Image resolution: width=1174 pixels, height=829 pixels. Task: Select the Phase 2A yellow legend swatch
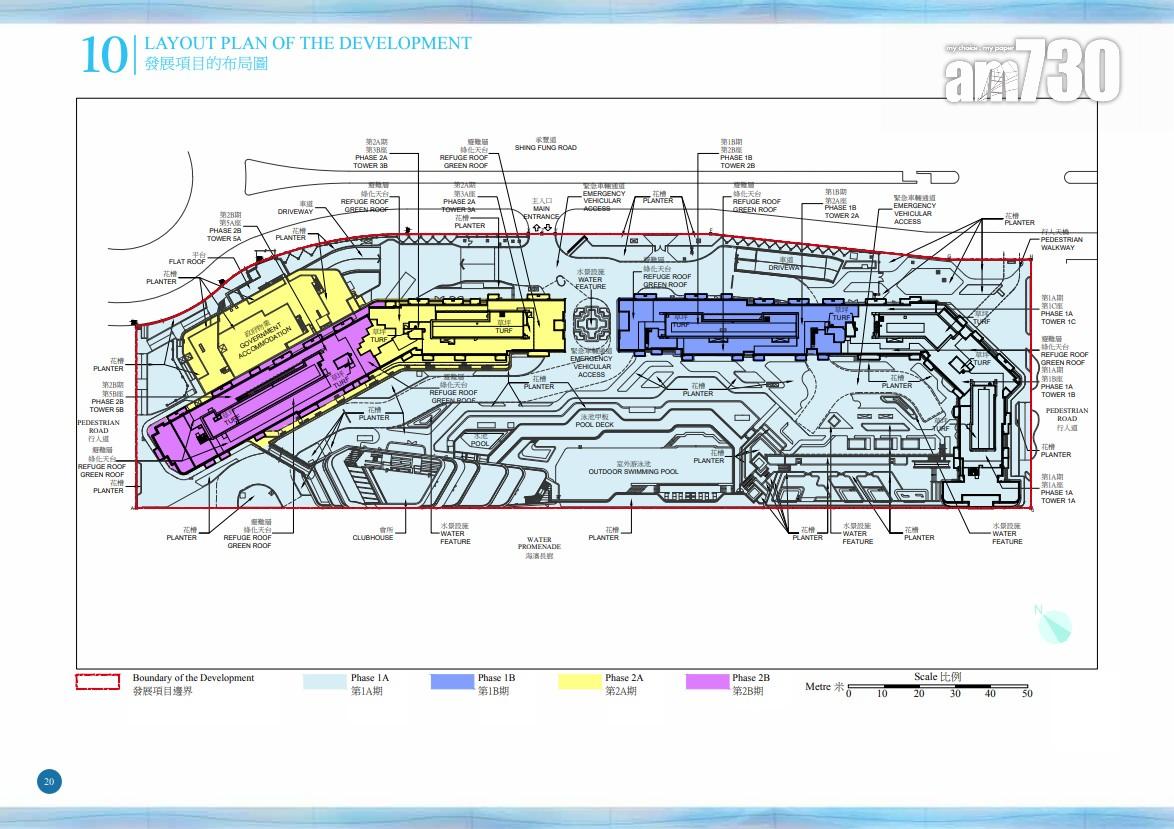pyautogui.click(x=578, y=683)
